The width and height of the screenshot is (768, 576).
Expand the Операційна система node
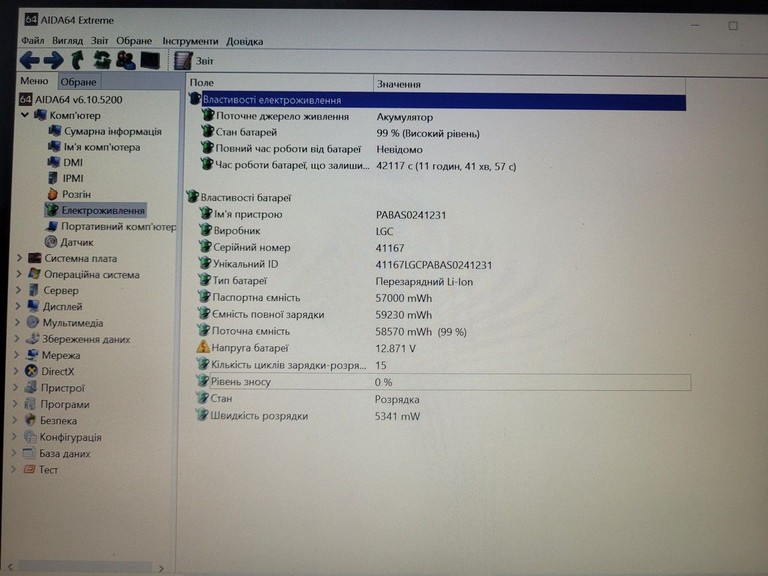coord(19,274)
